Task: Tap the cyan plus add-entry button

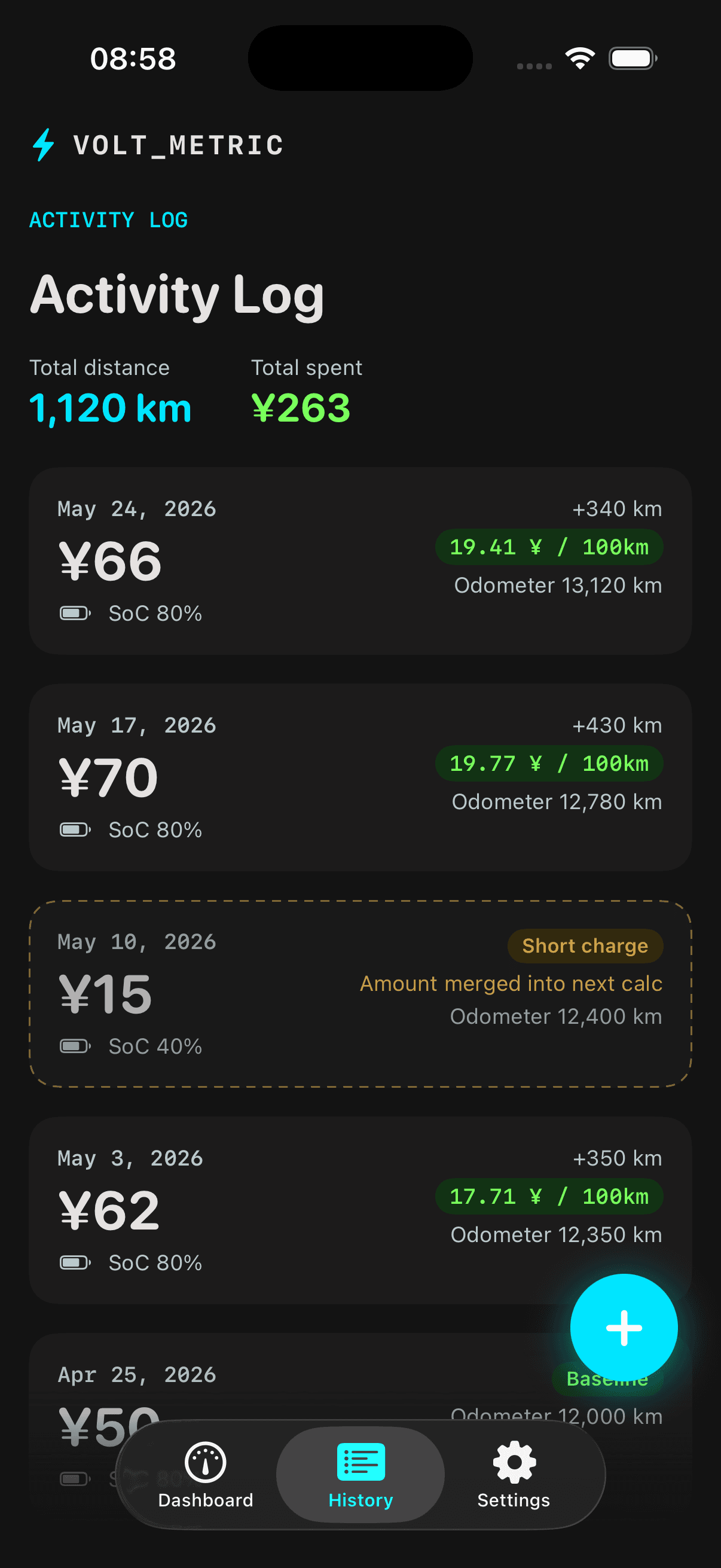Action: [x=624, y=1328]
